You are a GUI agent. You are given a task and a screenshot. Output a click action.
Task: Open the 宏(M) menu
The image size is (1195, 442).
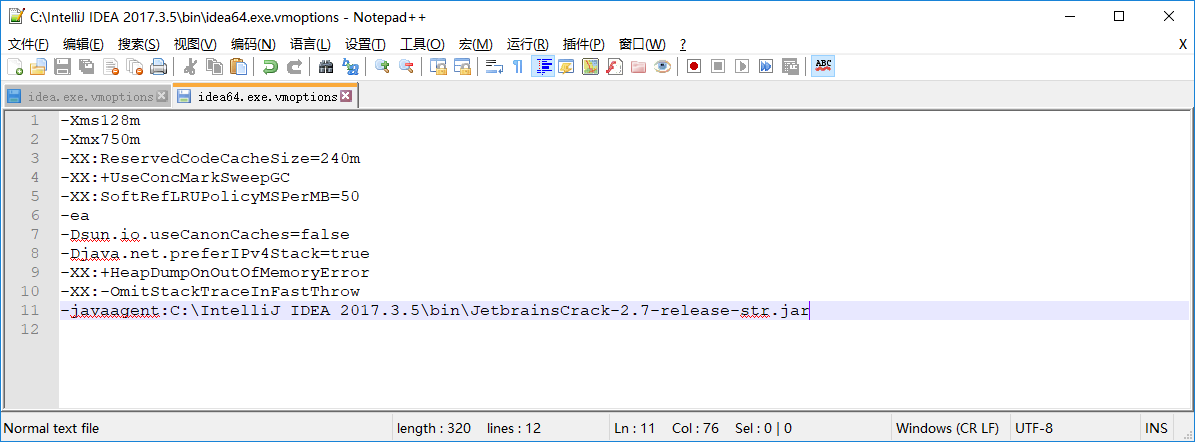(476, 44)
